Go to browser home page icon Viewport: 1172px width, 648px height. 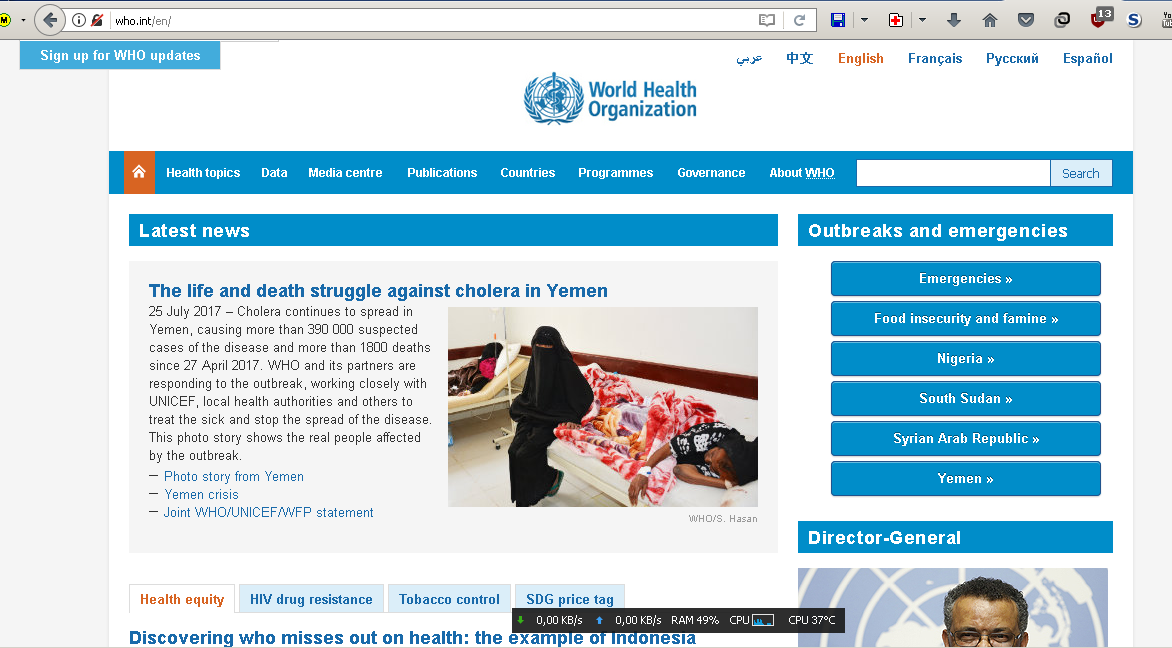[x=990, y=20]
